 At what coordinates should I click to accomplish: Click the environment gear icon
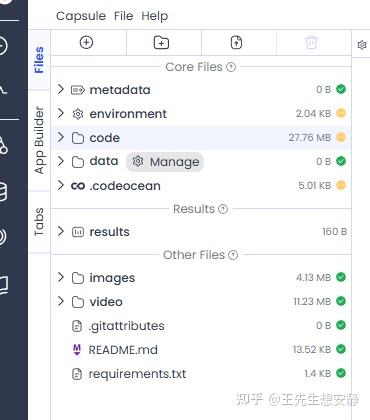tap(78, 114)
